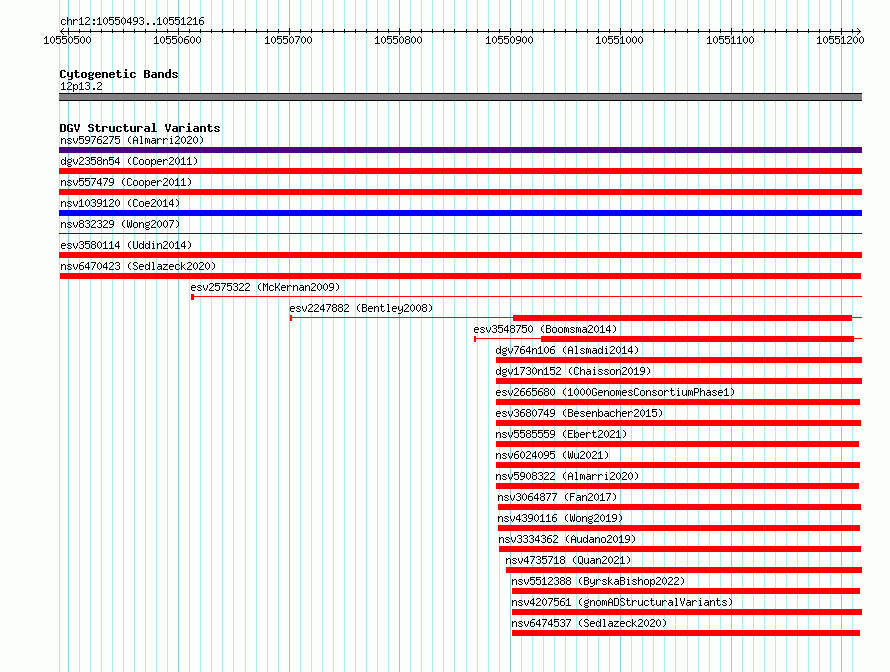Click ruler position 10551200
The width and height of the screenshot is (890, 672).
[x=840, y=40]
